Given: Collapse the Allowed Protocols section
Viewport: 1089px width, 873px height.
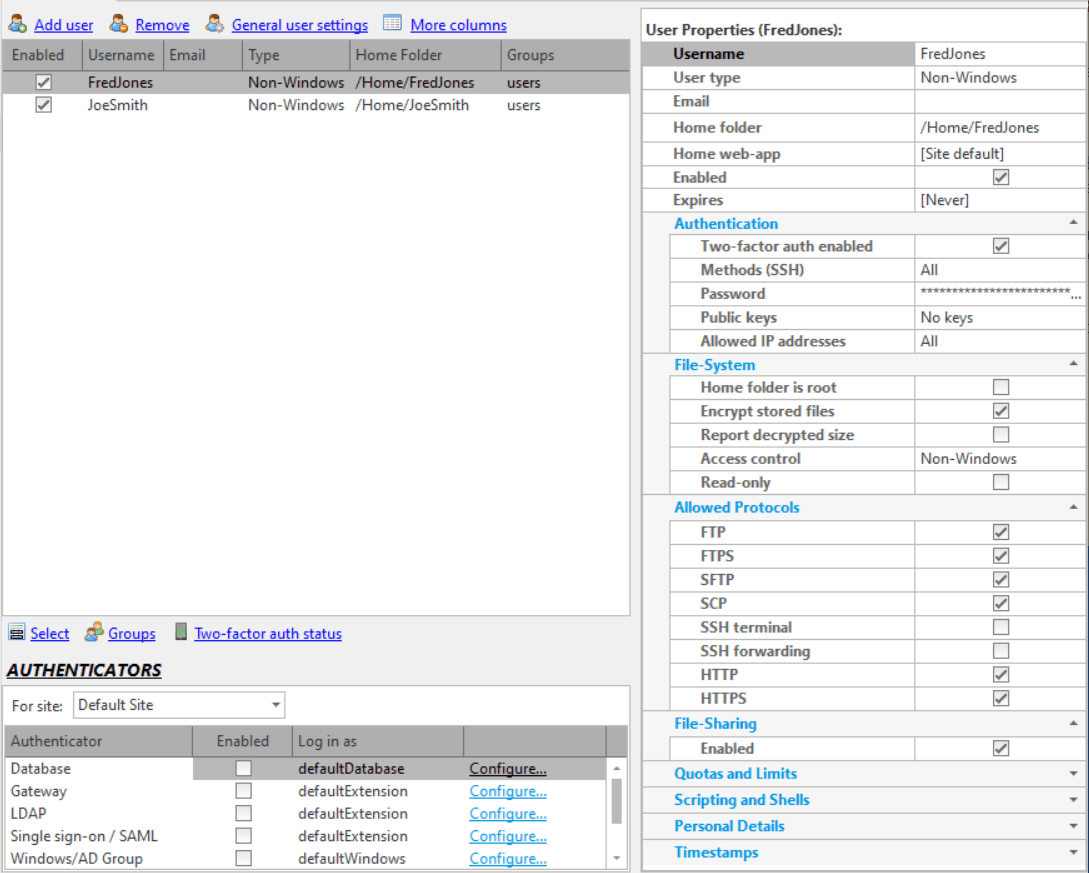Looking at the screenshot, I should 1073,507.
